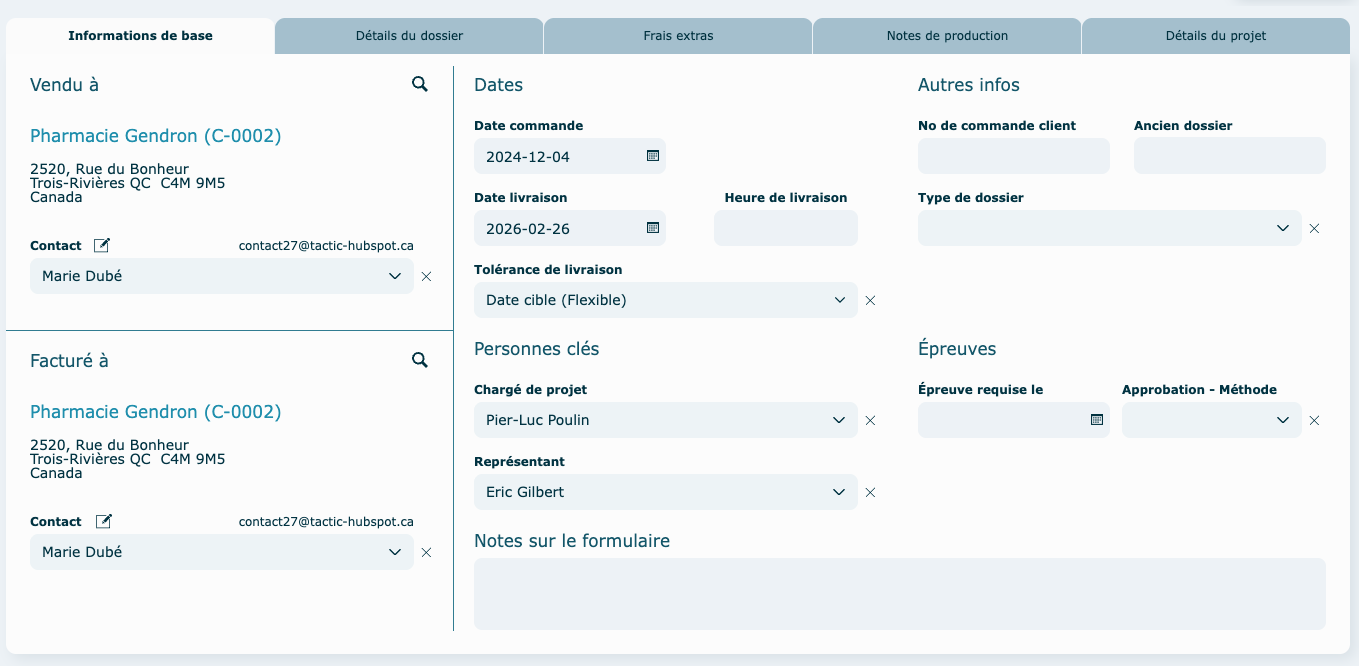Click the search icon beside Facturé à
Viewport: 1359px width, 666px height.
[x=420, y=361]
